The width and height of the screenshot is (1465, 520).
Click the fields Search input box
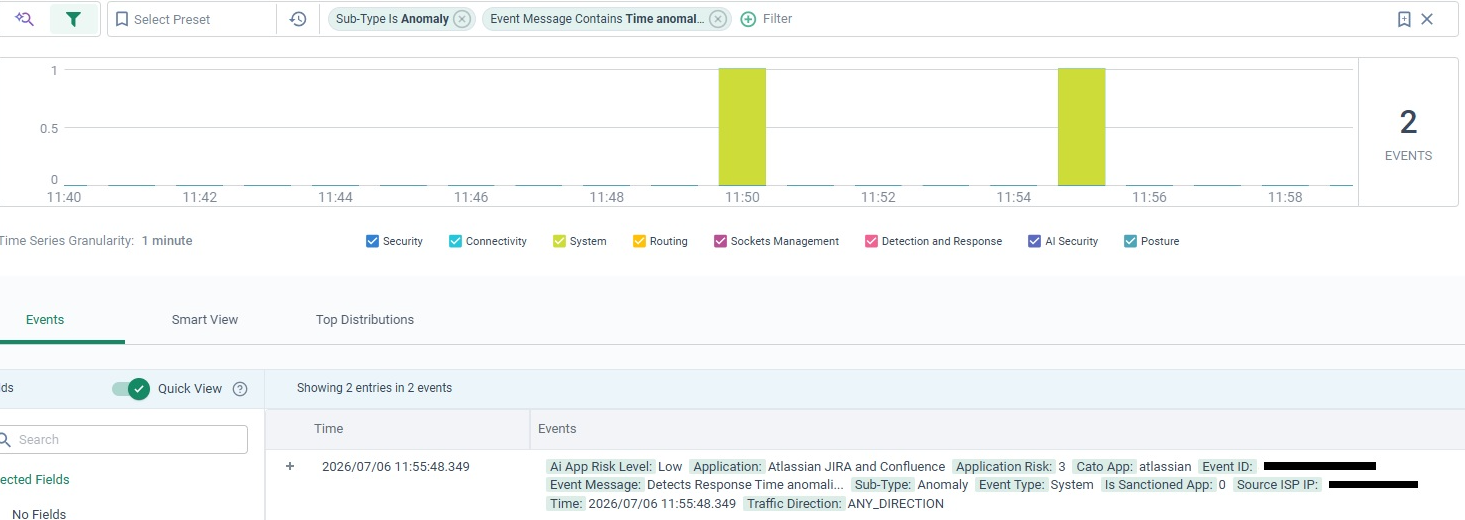124,440
